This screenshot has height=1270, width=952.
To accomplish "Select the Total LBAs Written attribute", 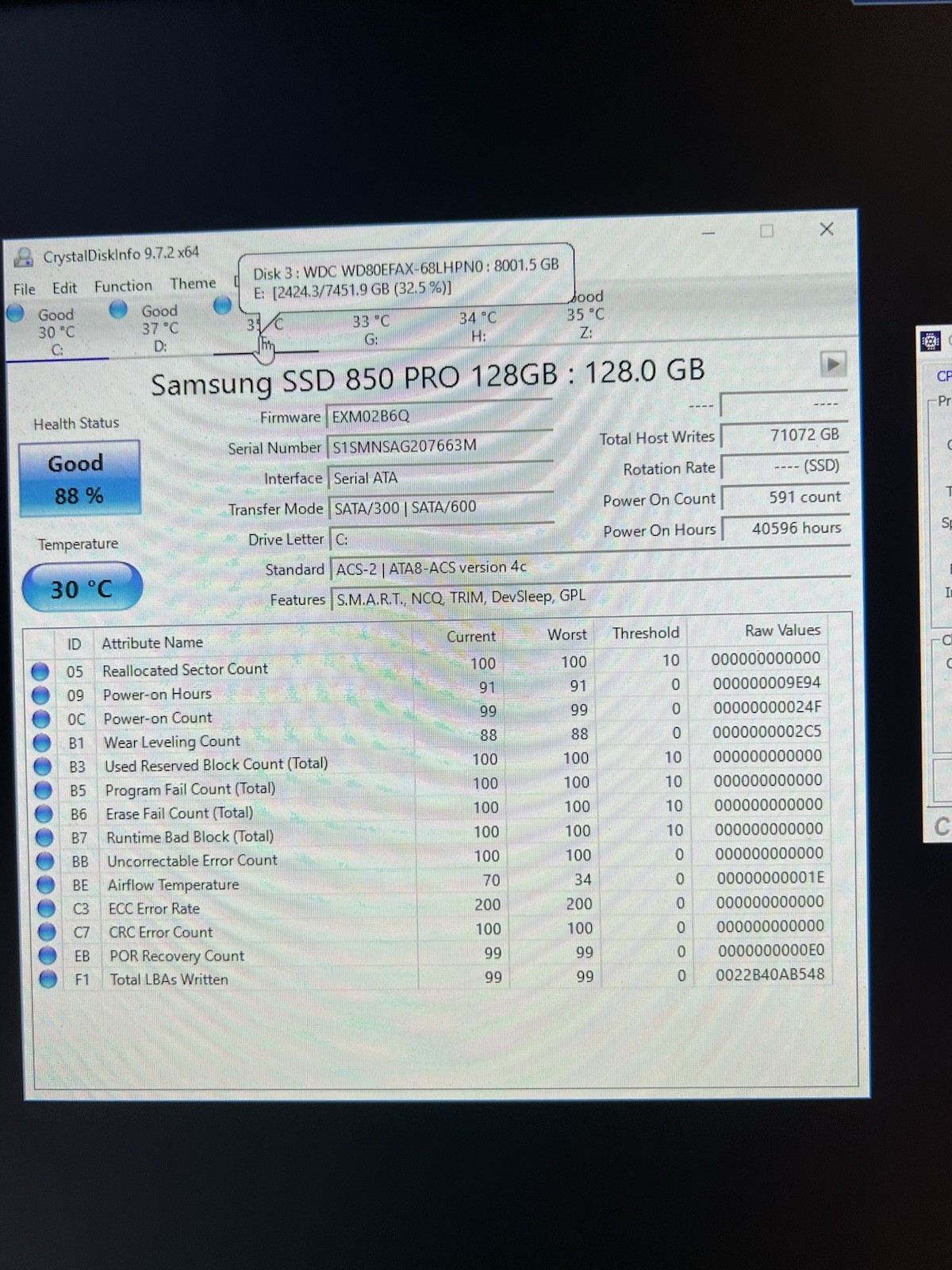I will [169, 979].
